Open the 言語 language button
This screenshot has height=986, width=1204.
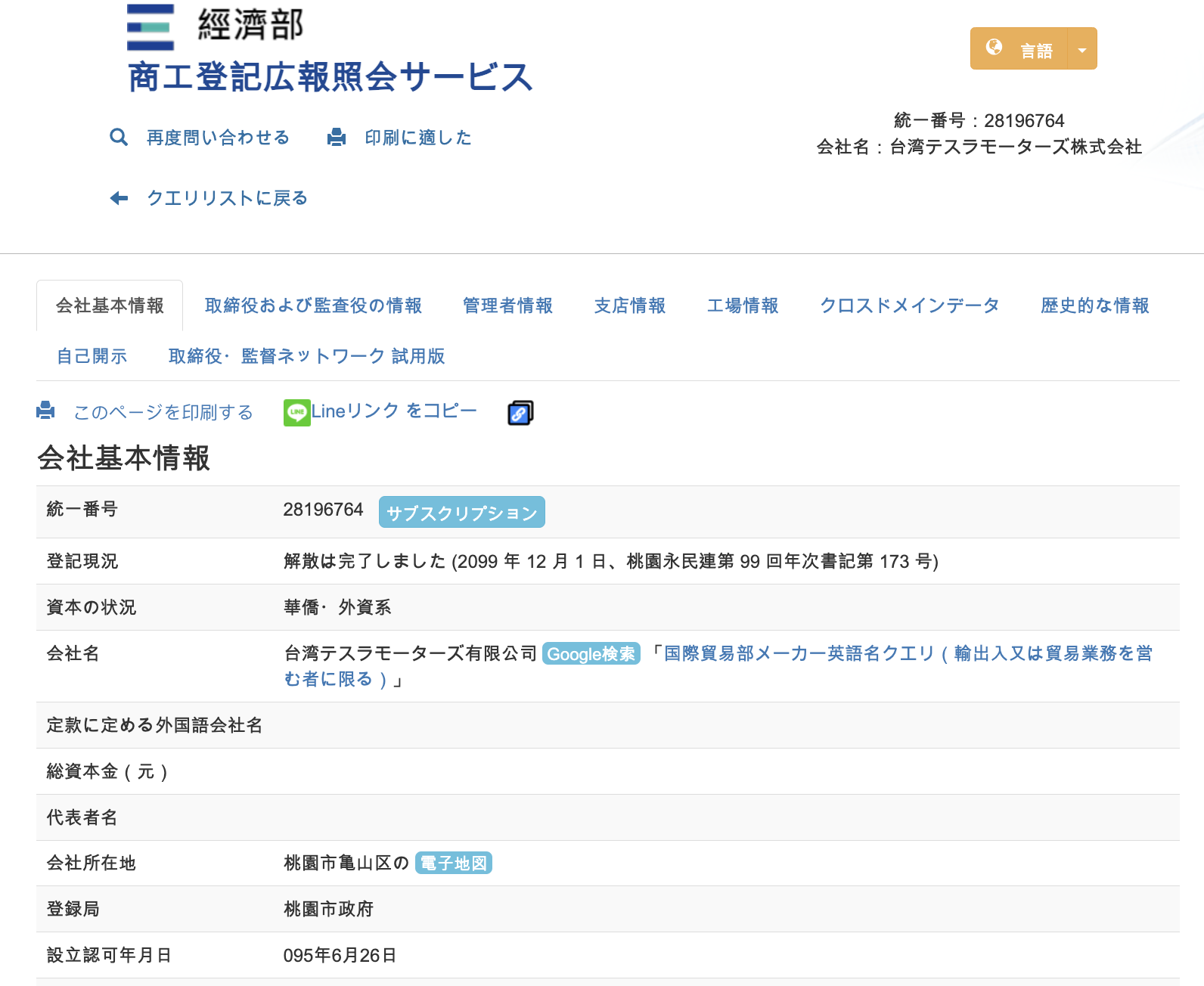click(1019, 48)
